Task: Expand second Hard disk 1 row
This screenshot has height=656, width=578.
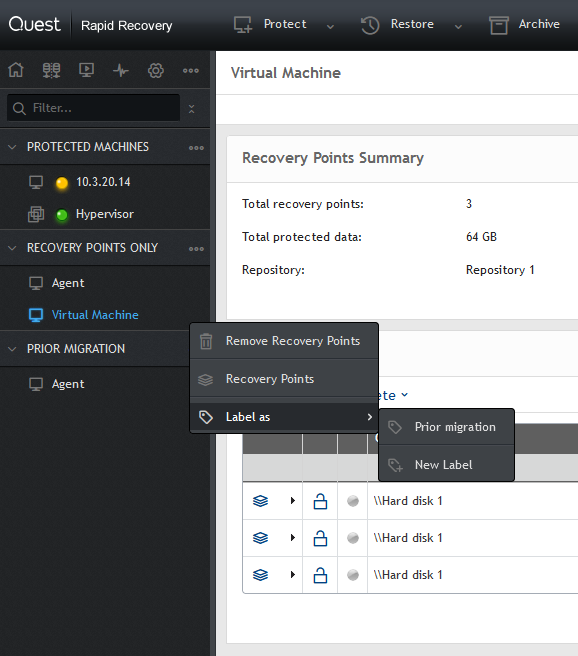Action: [x=293, y=537]
